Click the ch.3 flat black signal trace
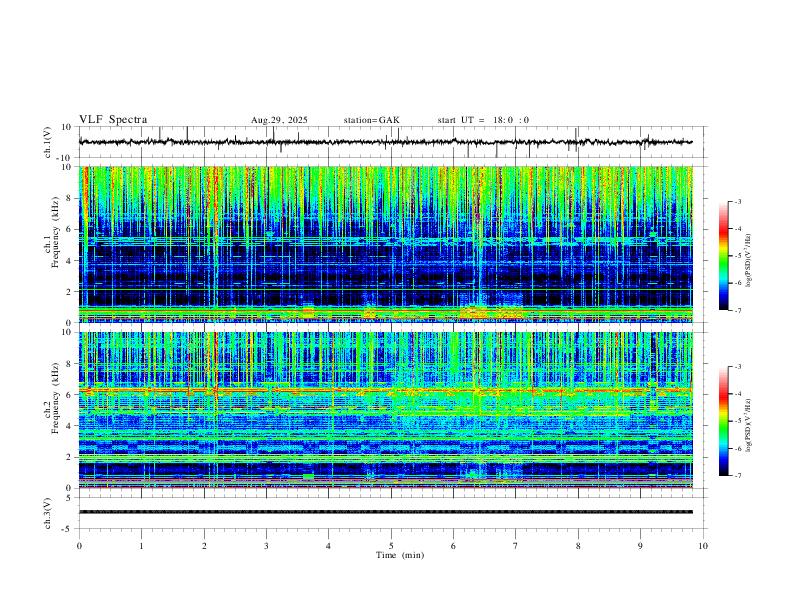Image resolution: width=792 pixels, height=612 pixels. [385, 512]
